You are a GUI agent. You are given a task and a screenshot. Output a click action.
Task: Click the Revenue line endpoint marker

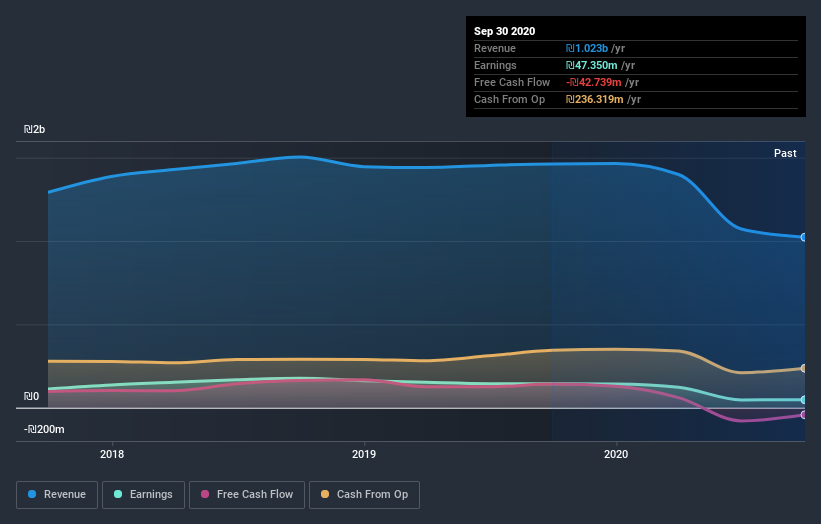click(804, 237)
